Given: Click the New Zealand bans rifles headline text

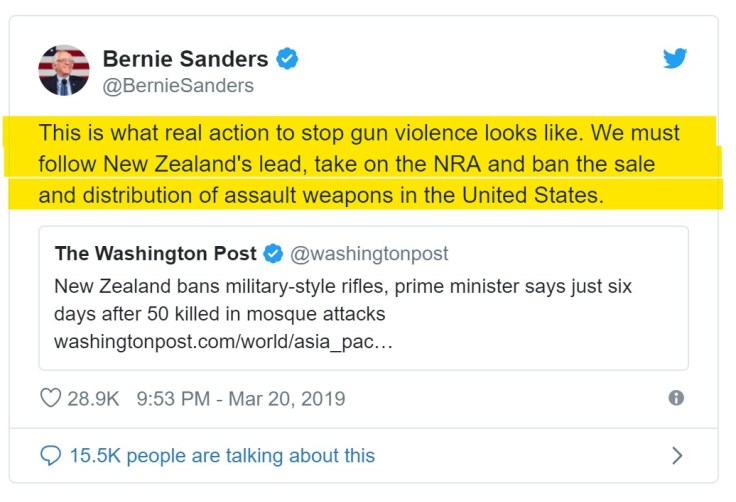Looking at the screenshot, I should pos(343,285).
